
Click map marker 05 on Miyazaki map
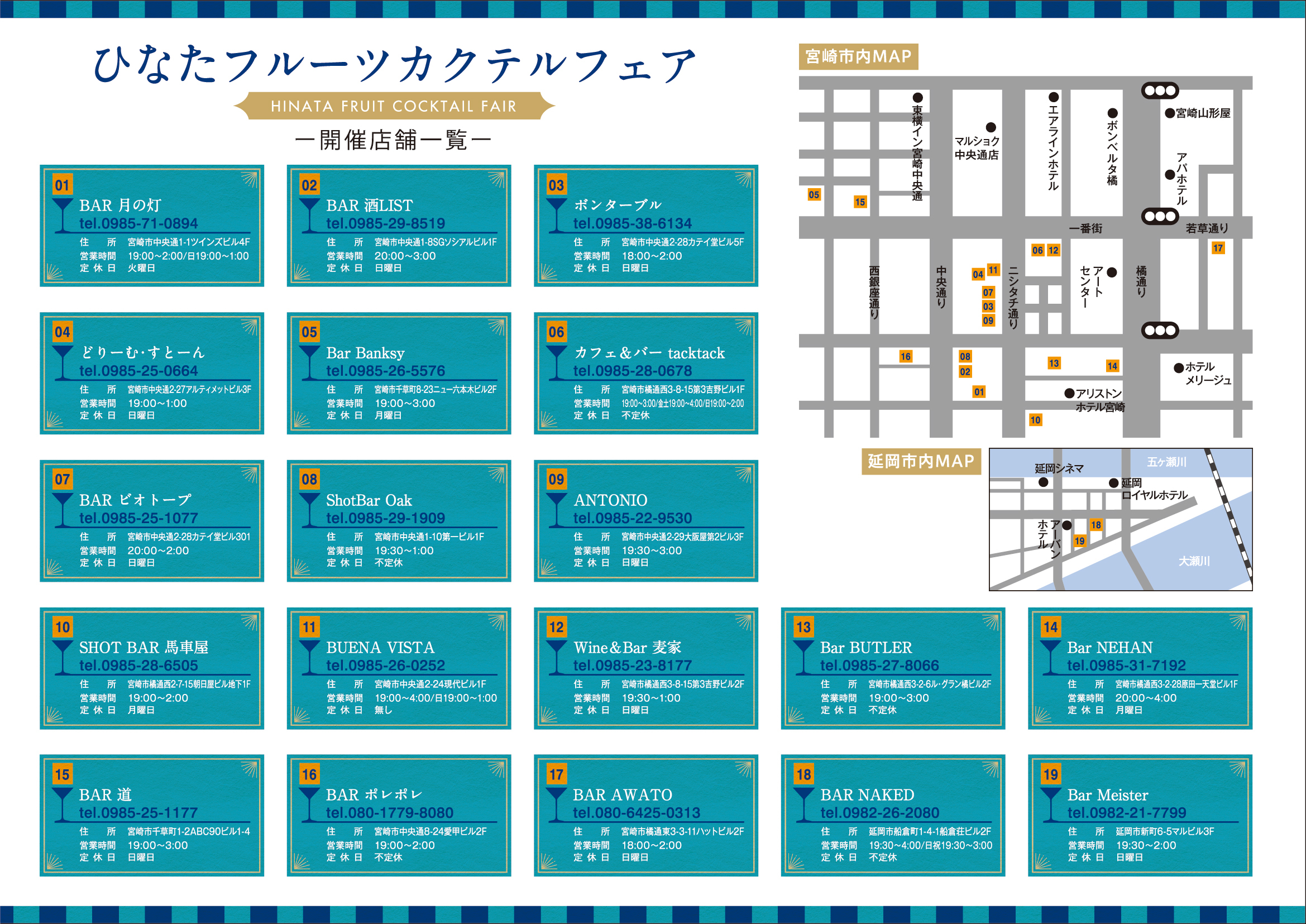(x=814, y=195)
